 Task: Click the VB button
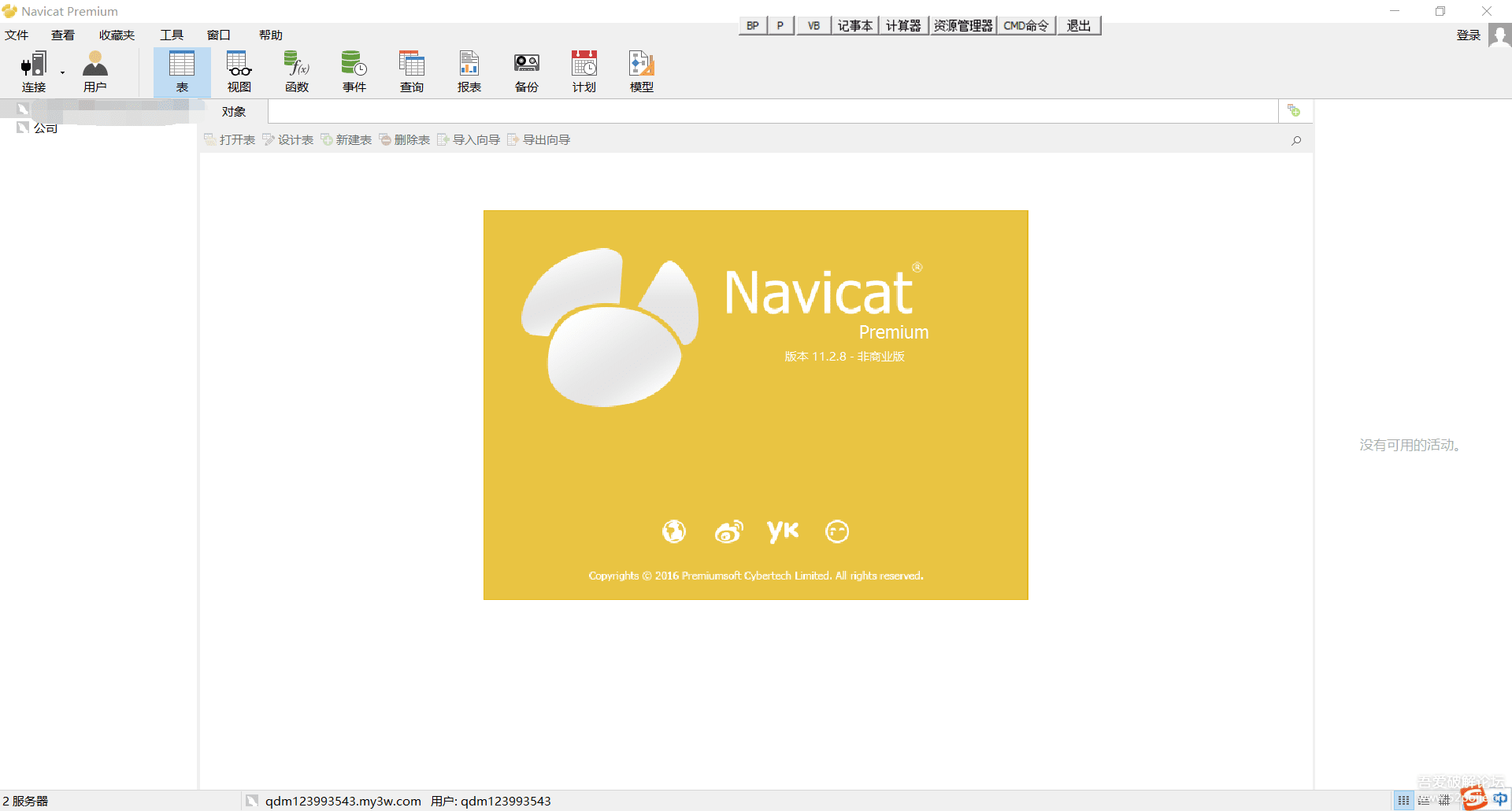813,25
